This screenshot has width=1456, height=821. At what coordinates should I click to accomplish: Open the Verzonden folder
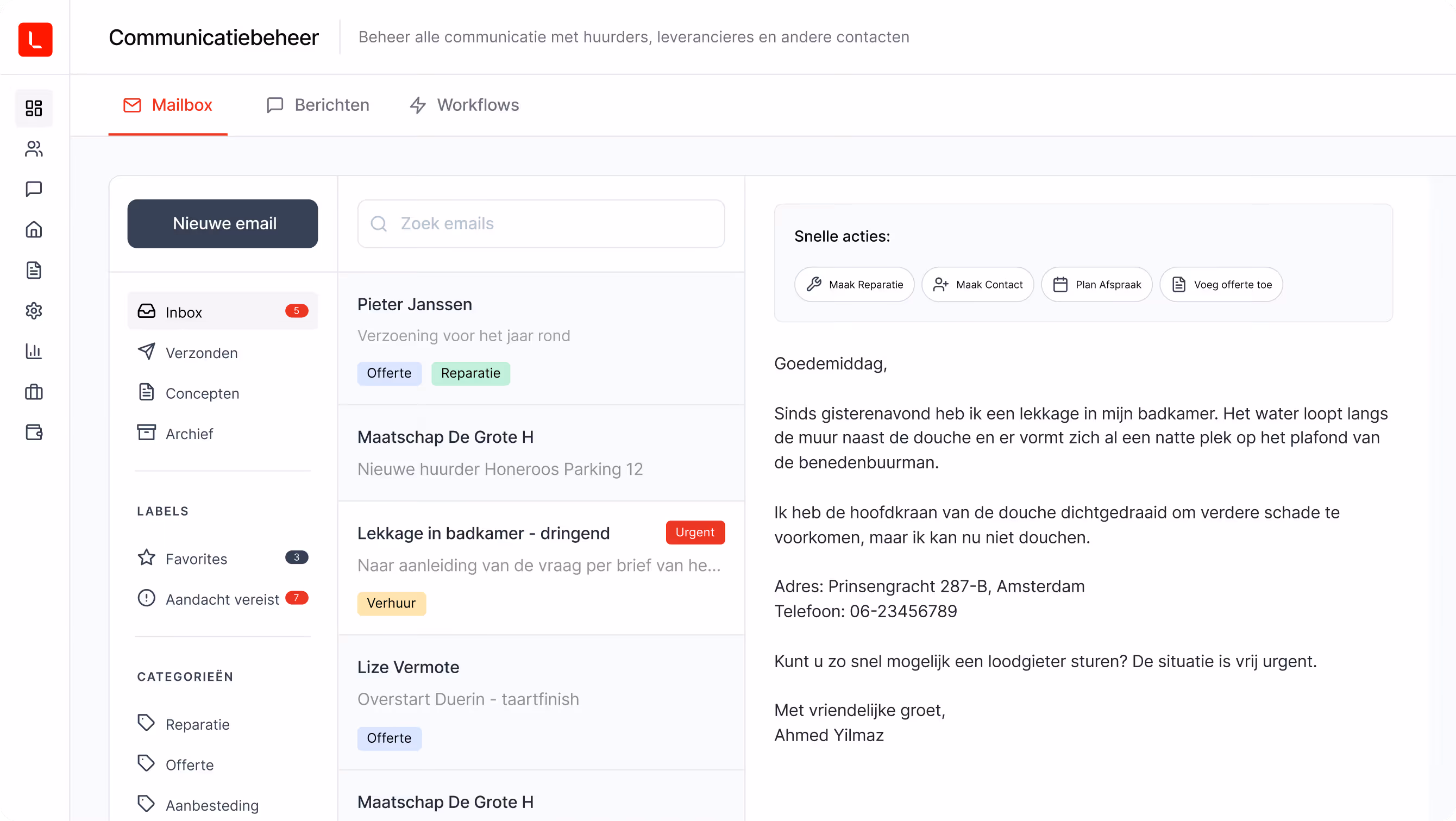[x=223, y=352]
